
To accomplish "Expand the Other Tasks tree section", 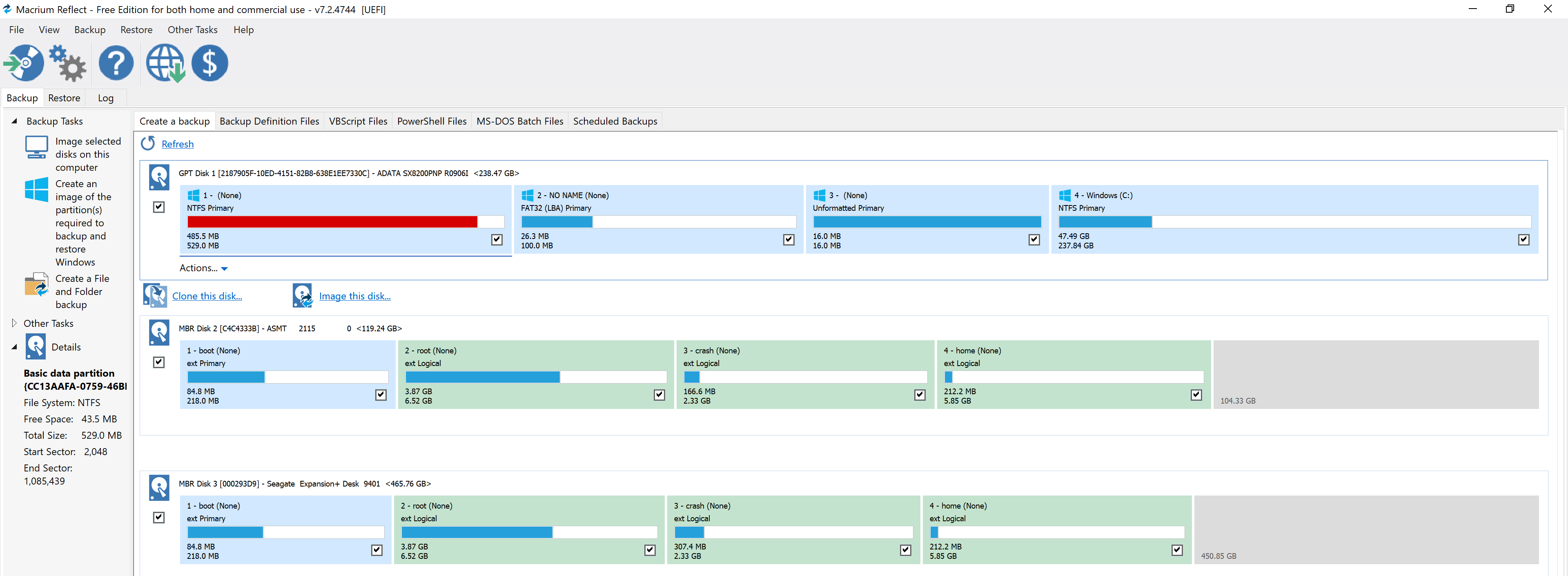I will coord(14,323).
